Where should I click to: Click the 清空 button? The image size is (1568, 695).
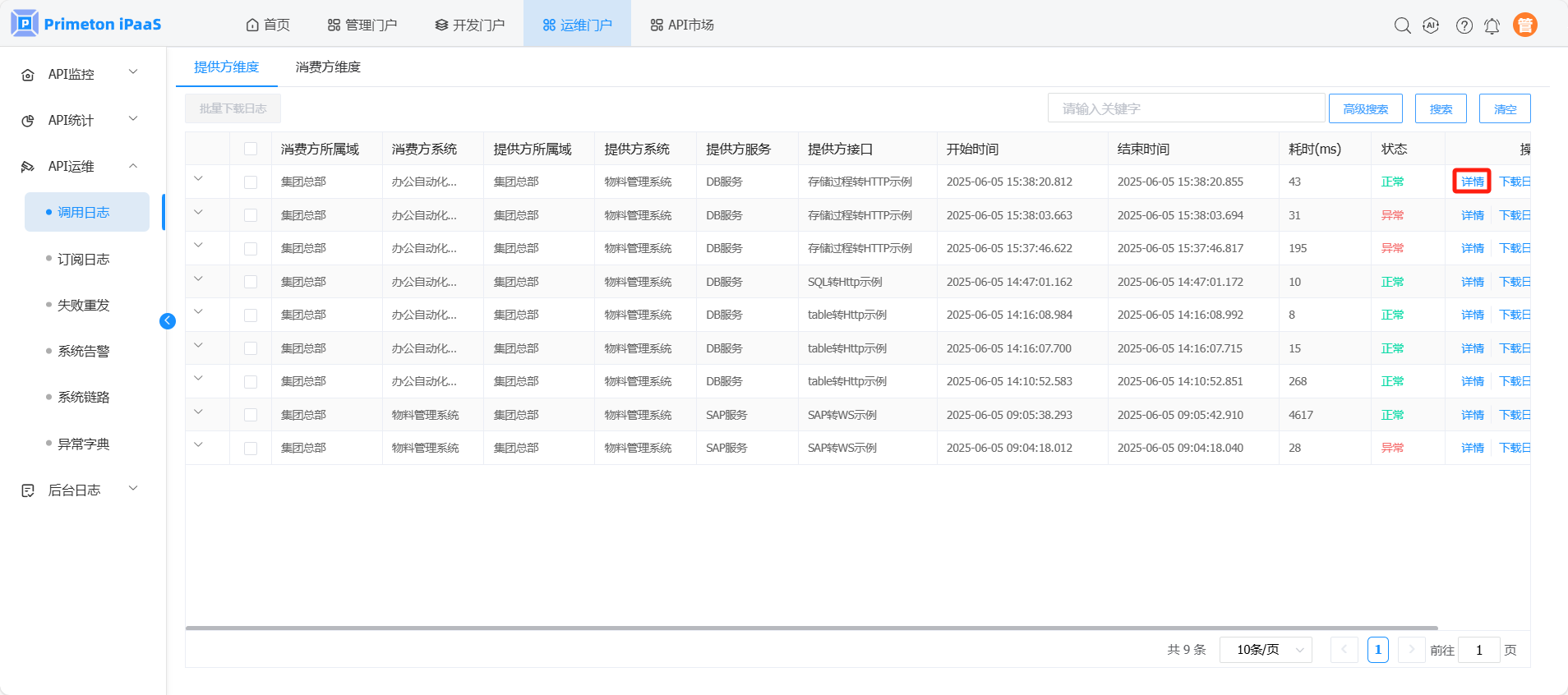[x=1504, y=108]
